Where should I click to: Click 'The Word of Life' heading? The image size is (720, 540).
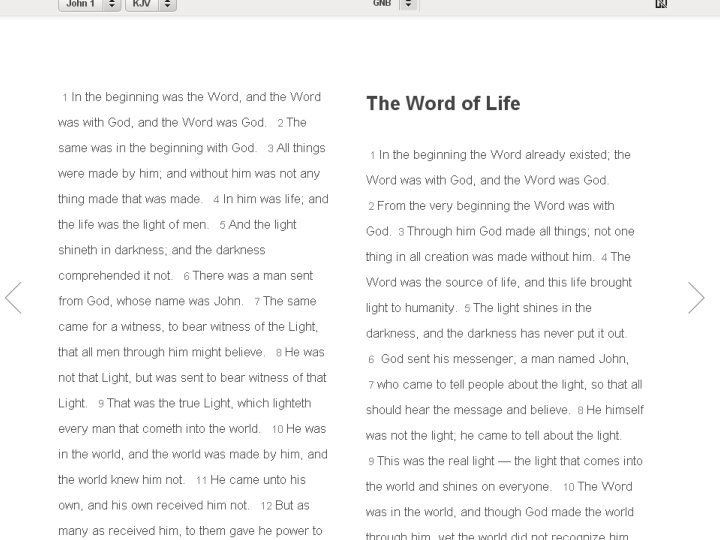[443, 103]
